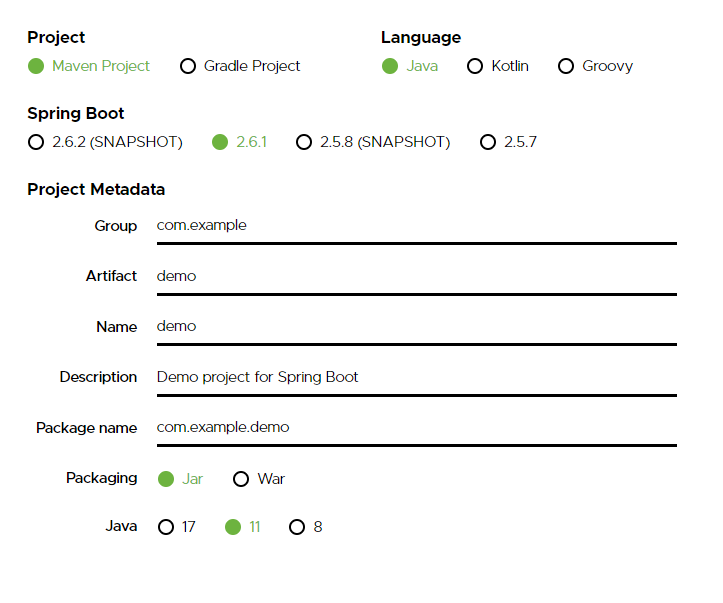Focus the Artifact text field

click(416, 276)
